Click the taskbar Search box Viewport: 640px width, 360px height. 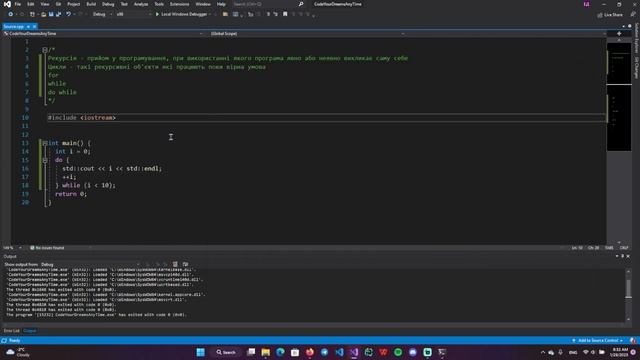point(226,352)
